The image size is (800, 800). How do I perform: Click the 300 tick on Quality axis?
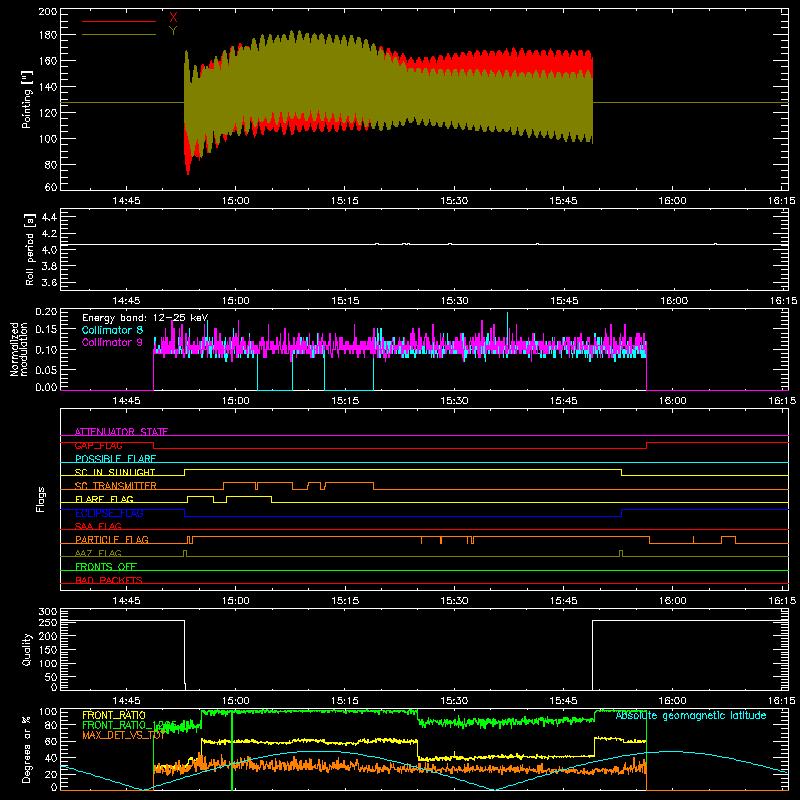(48, 612)
